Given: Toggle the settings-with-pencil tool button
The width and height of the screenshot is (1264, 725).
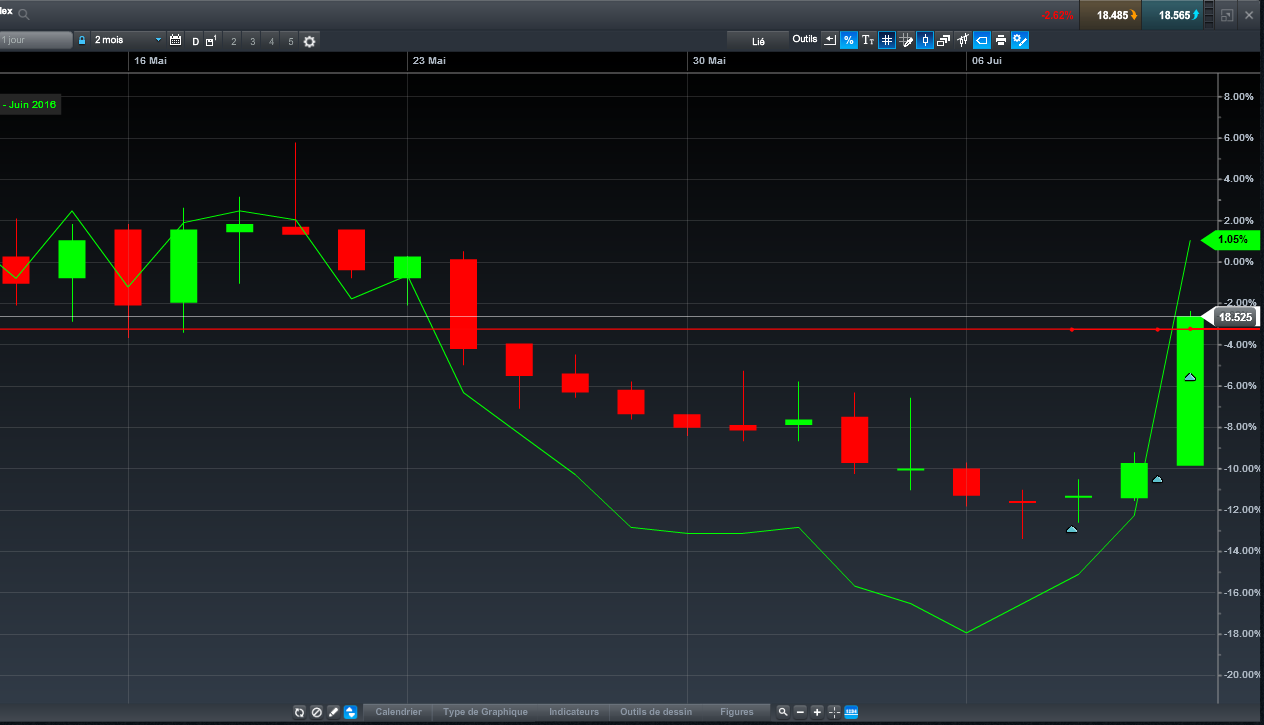Looking at the screenshot, I should [1020, 40].
